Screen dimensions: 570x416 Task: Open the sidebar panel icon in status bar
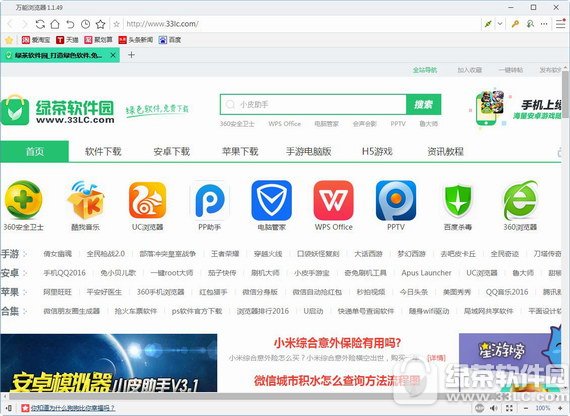[10, 408]
